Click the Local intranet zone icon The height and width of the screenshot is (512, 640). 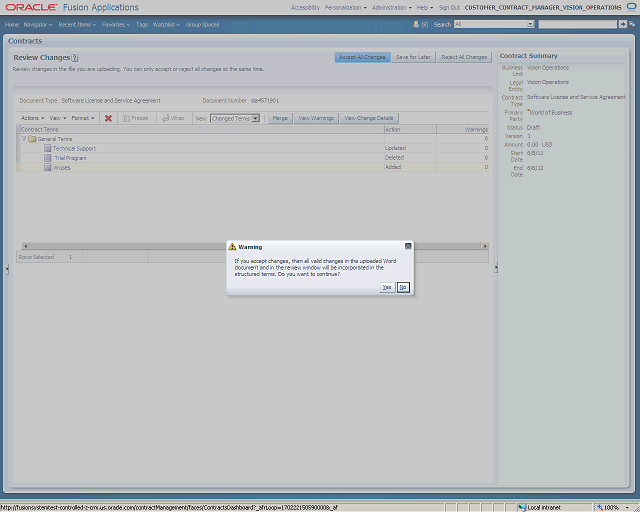tap(522, 508)
